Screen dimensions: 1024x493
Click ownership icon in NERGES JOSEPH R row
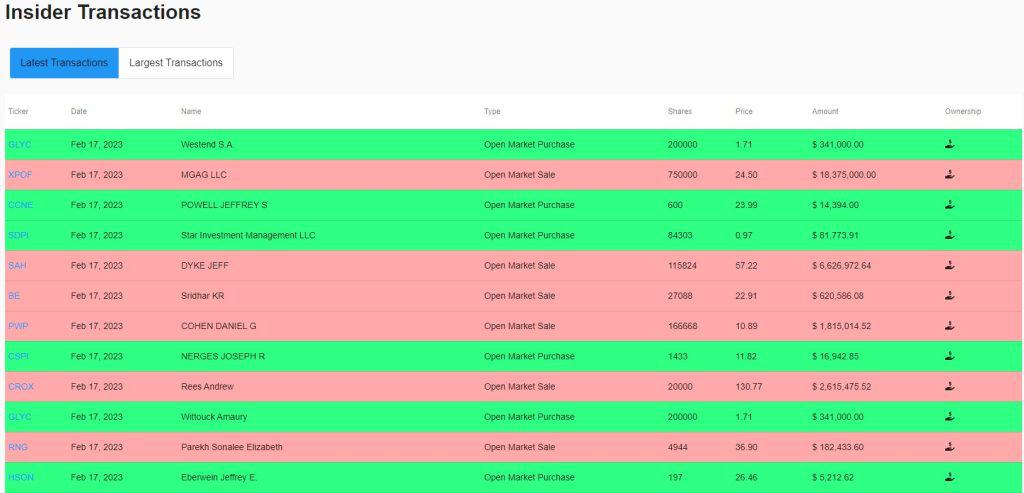(x=950, y=356)
